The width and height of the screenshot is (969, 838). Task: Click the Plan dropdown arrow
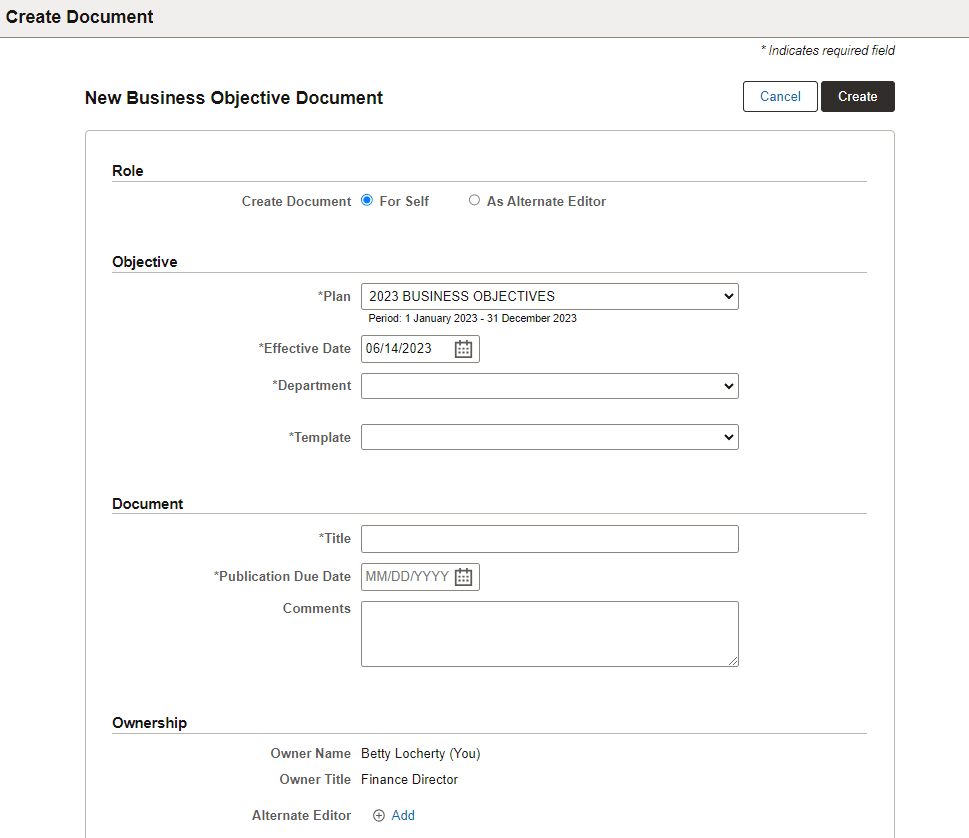pyautogui.click(x=728, y=296)
